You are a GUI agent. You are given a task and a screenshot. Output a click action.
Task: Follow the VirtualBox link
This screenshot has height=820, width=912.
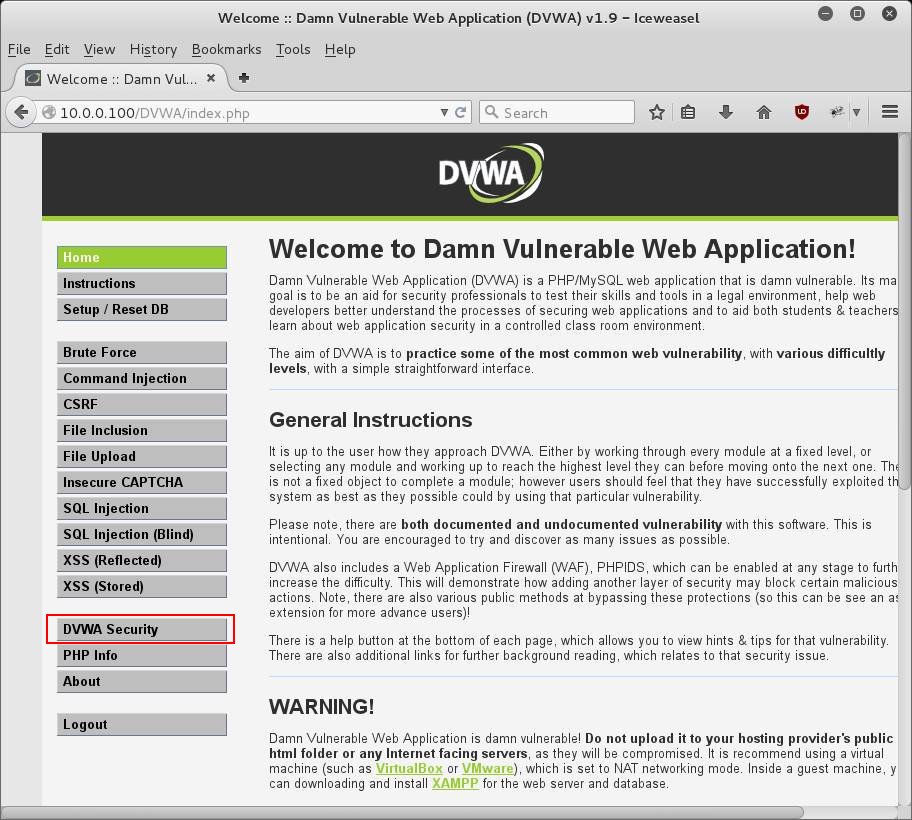point(409,769)
